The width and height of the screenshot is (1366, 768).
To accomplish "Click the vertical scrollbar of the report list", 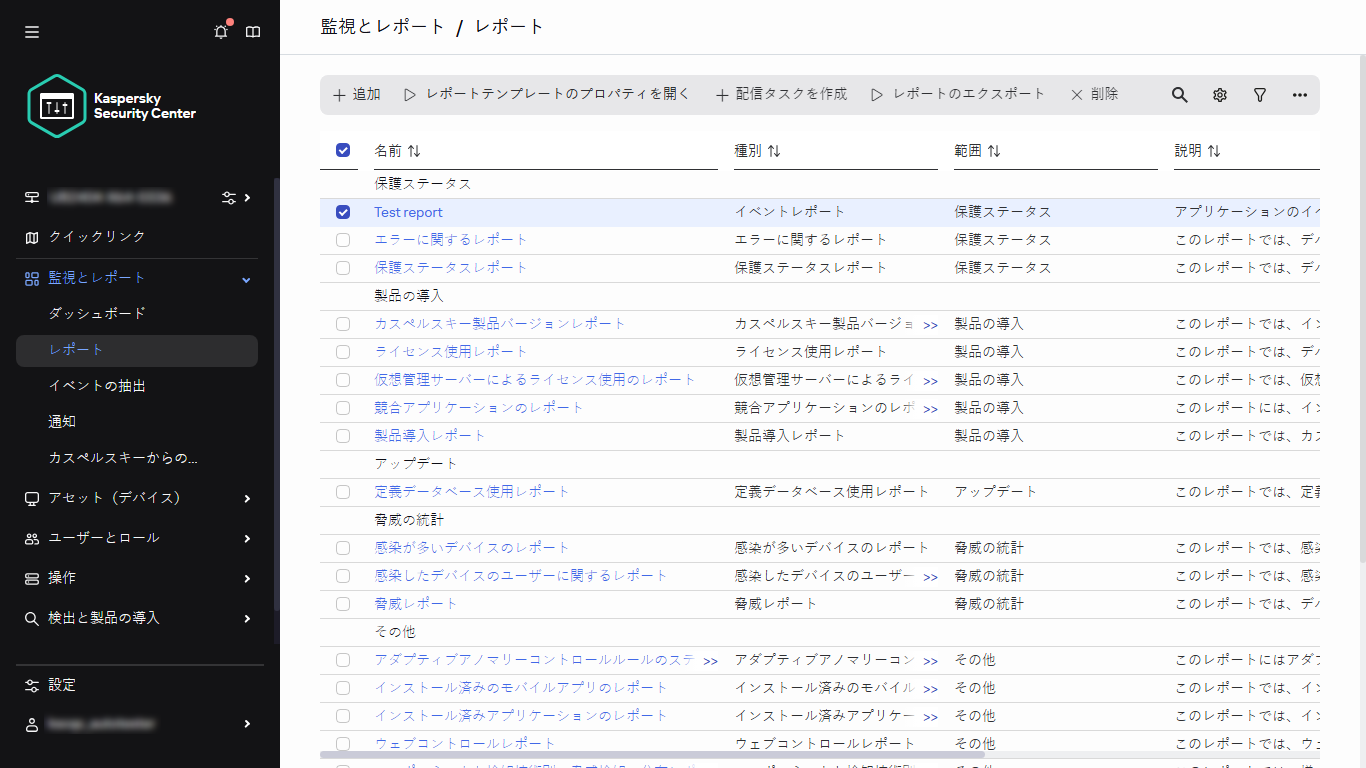I will 1360,300.
